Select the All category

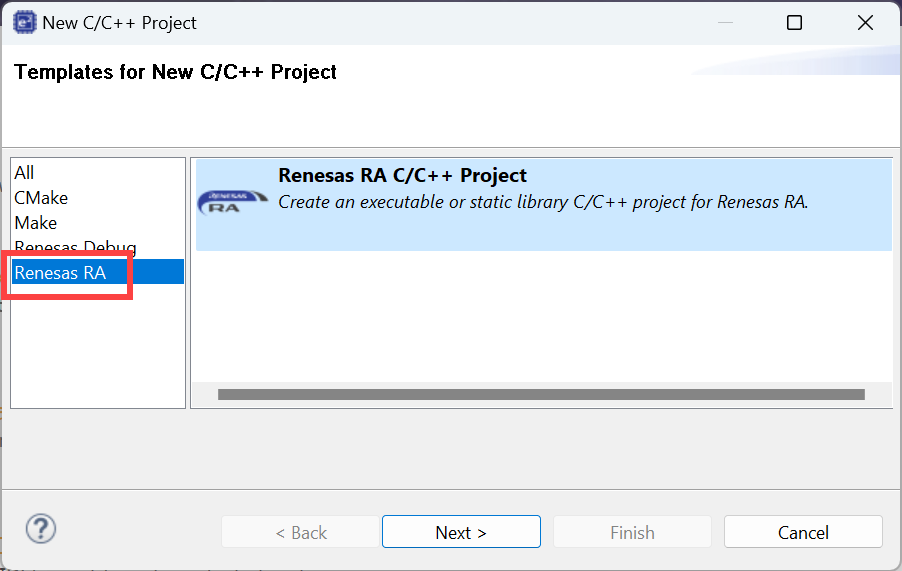[24, 173]
